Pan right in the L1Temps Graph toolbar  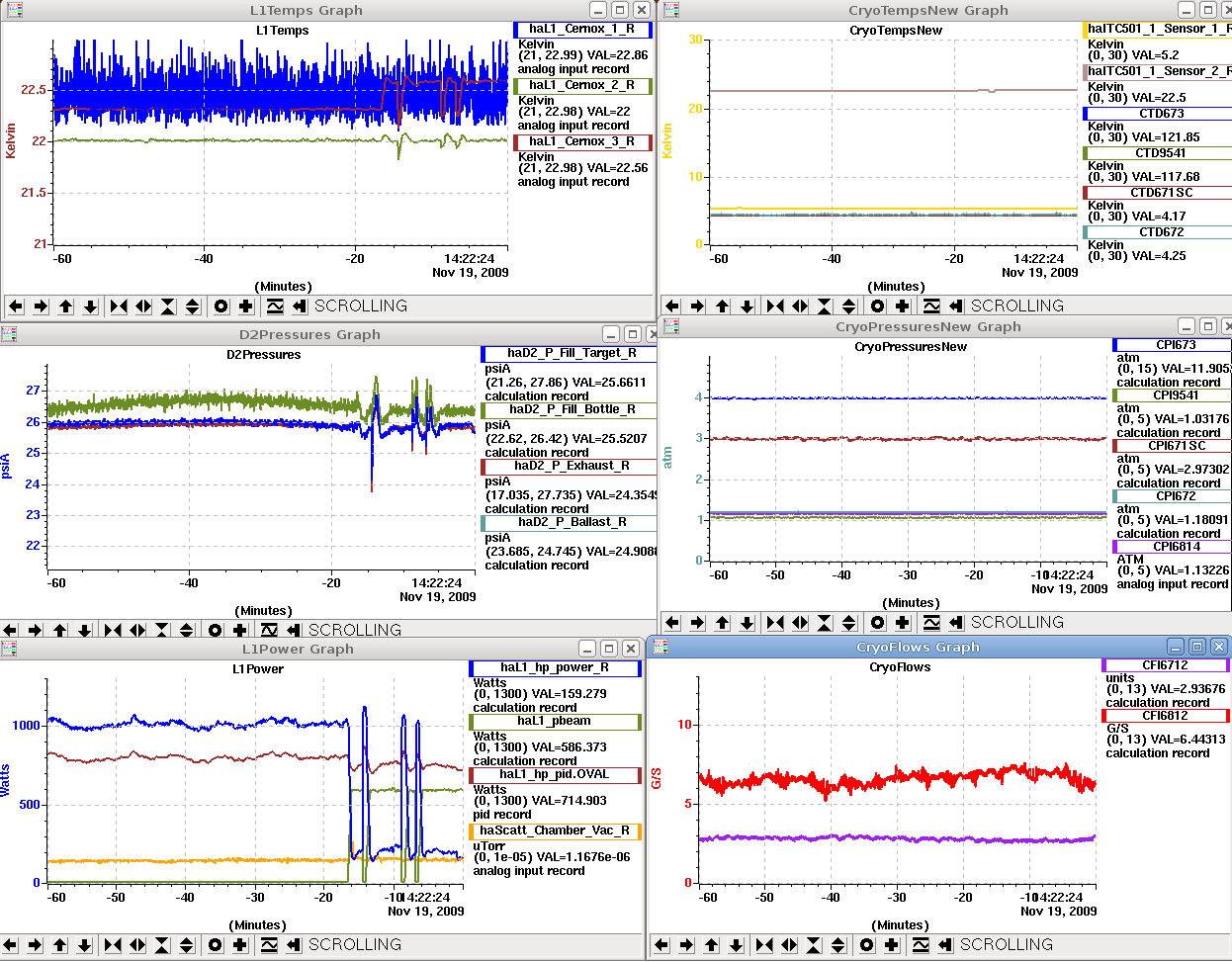(x=41, y=306)
